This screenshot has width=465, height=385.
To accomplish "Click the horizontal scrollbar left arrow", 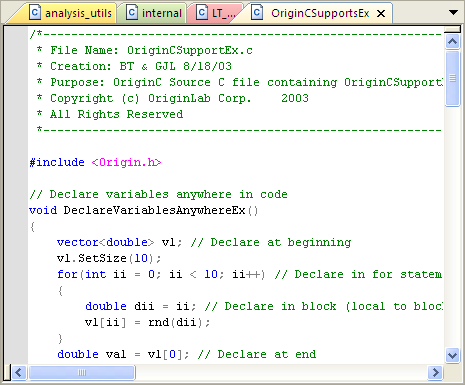I will tap(19, 372).
